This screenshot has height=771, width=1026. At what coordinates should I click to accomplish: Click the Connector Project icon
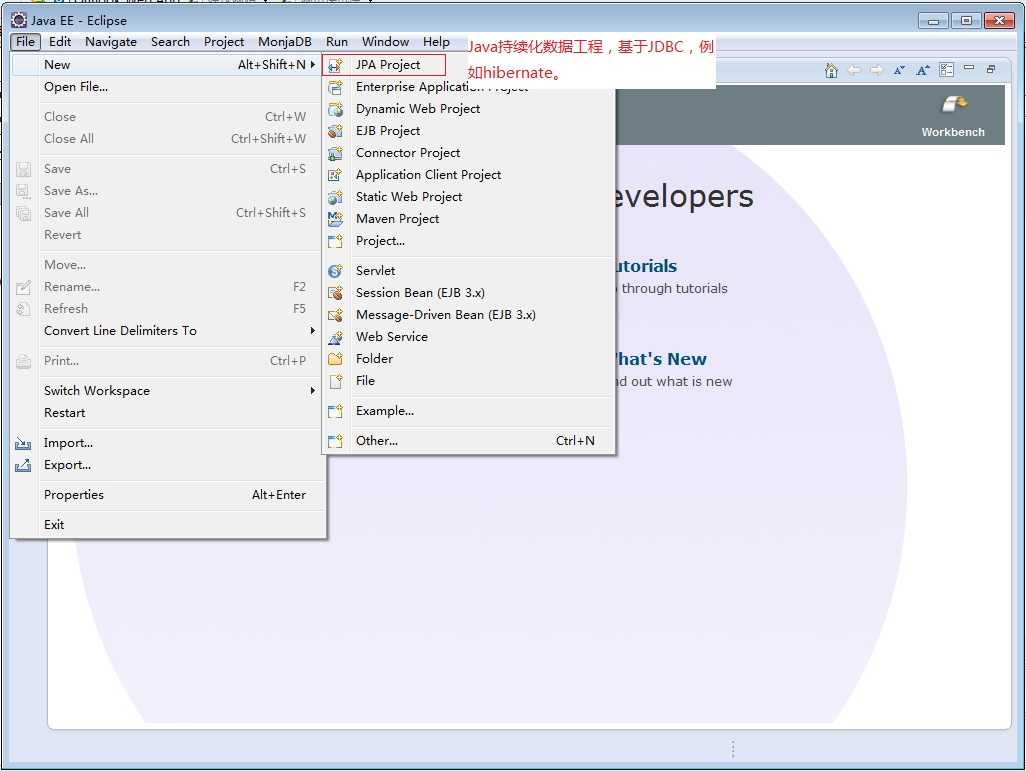[x=335, y=153]
